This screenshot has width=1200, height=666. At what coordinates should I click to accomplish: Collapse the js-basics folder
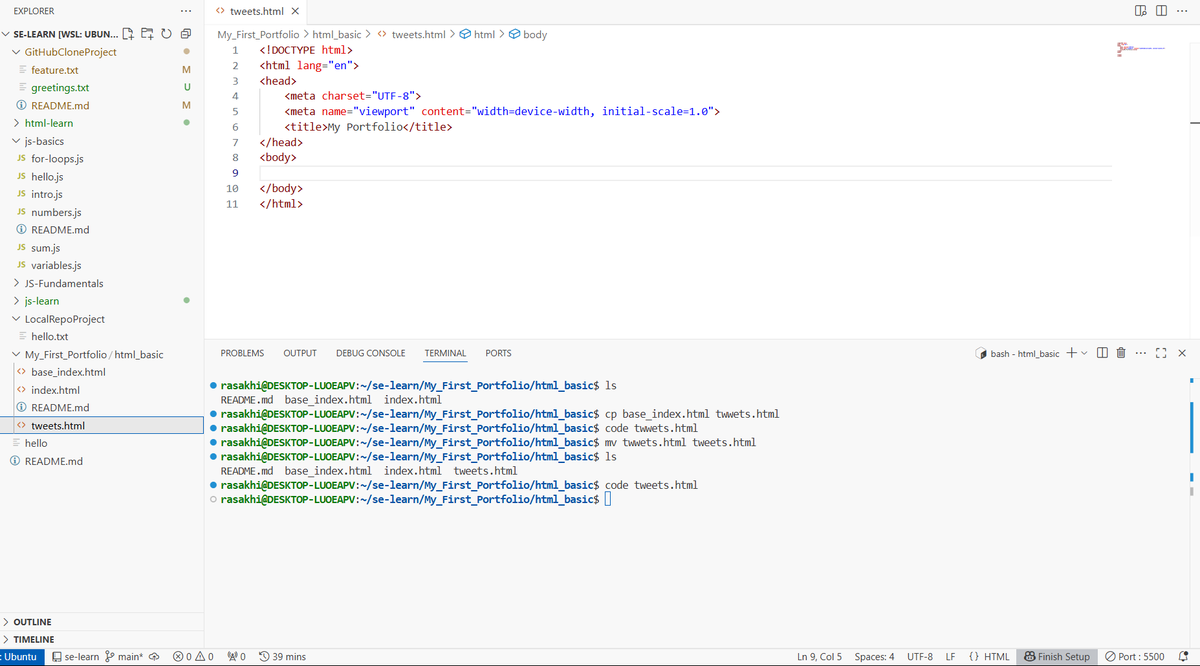(44, 141)
